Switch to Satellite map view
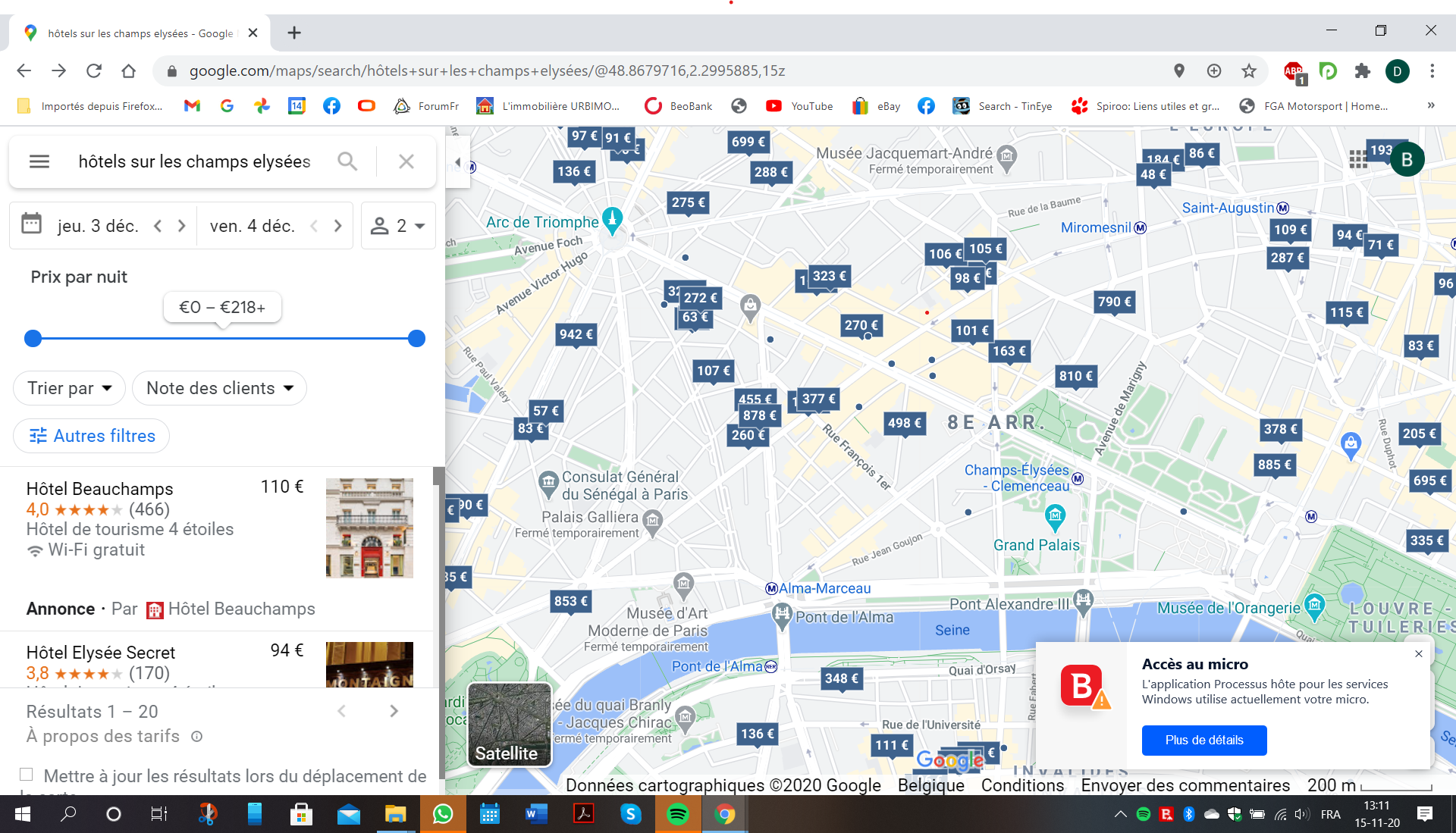This screenshot has width=1456, height=833. [x=509, y=725]
